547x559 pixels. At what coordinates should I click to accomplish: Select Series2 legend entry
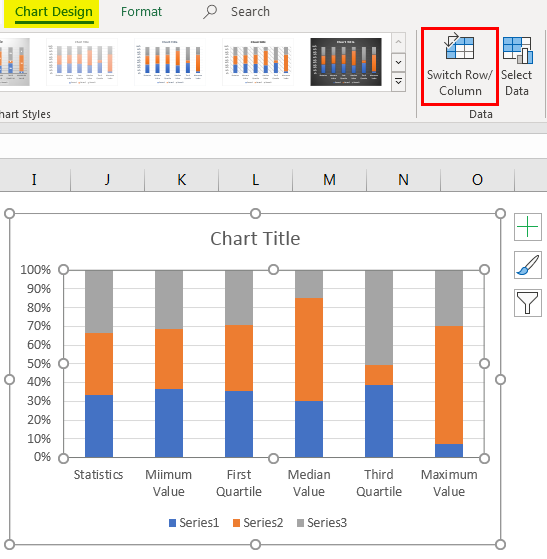(x=258, y=523)
